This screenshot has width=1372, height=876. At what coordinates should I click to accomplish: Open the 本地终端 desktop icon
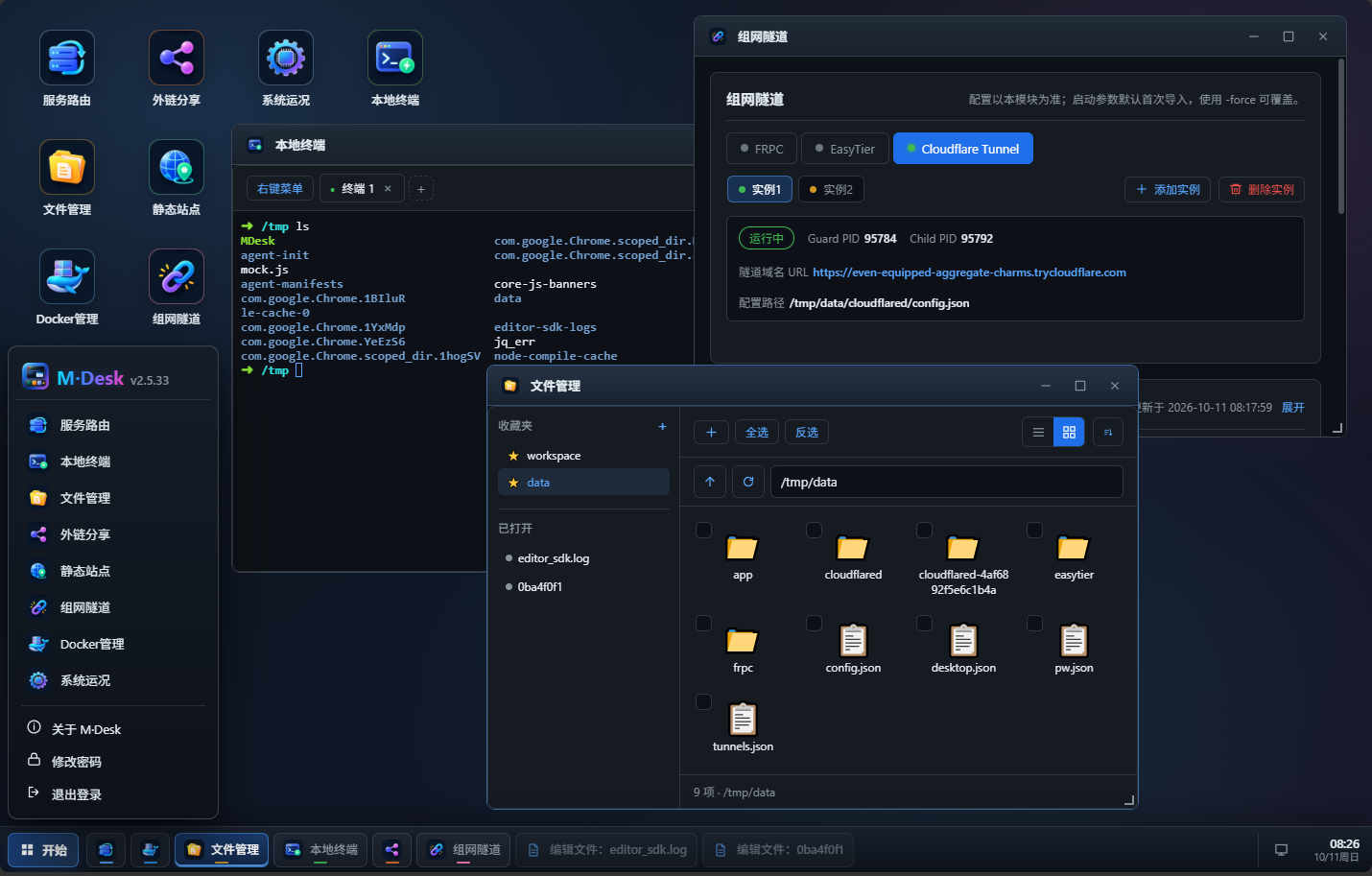pos(395,69)
